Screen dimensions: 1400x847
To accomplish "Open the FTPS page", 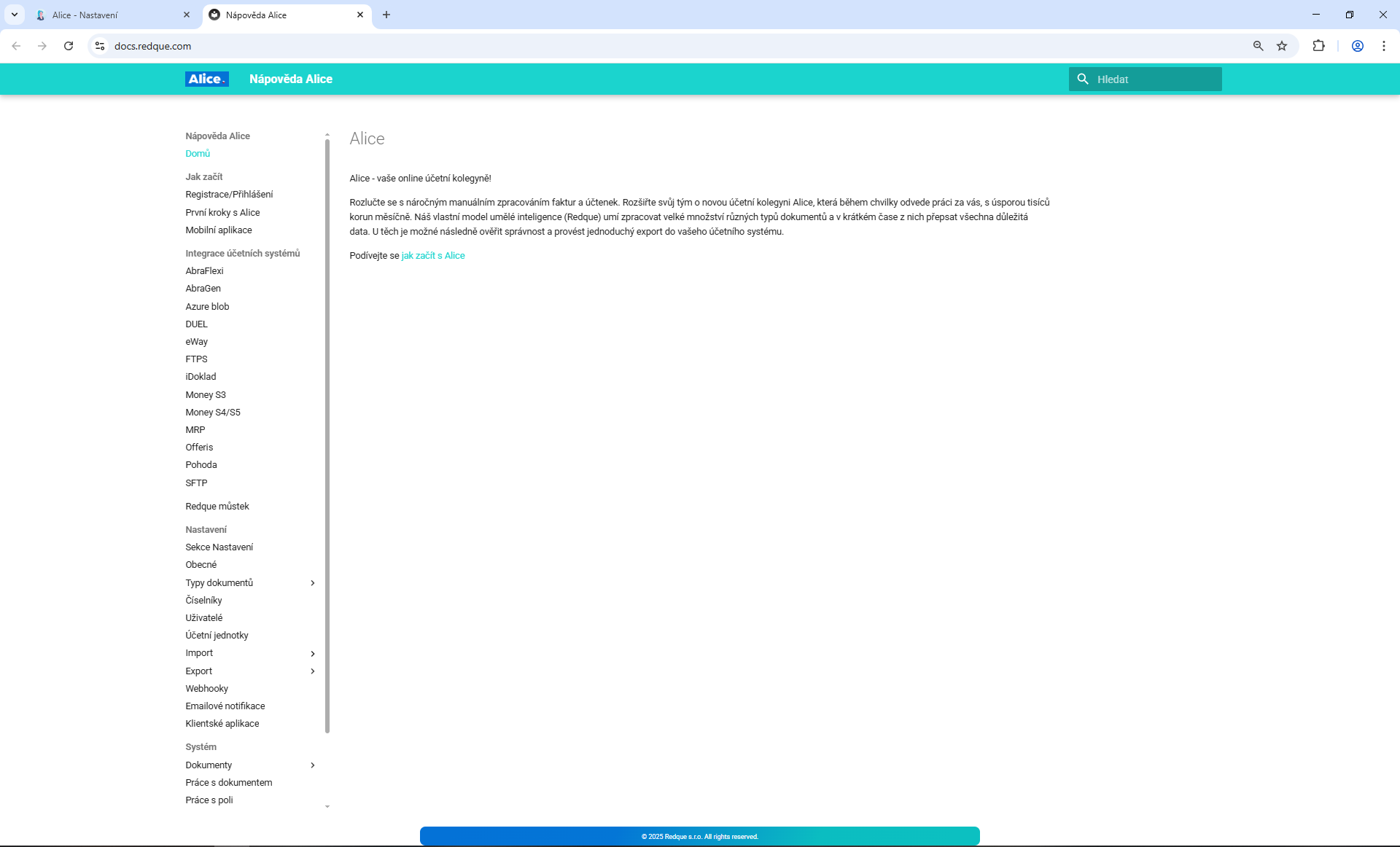I will [x=196, y=359].
